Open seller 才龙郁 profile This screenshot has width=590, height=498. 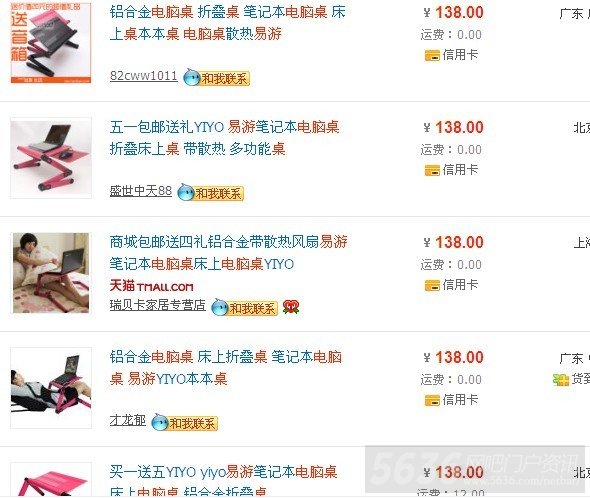(128, 420)
